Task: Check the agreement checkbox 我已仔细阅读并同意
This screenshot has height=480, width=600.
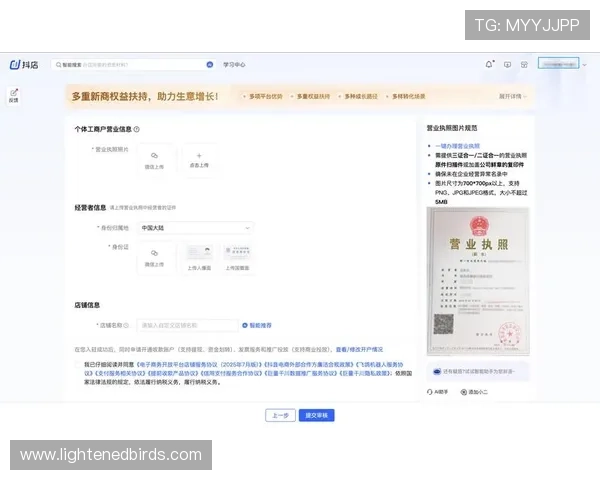Action: point(78,364)
